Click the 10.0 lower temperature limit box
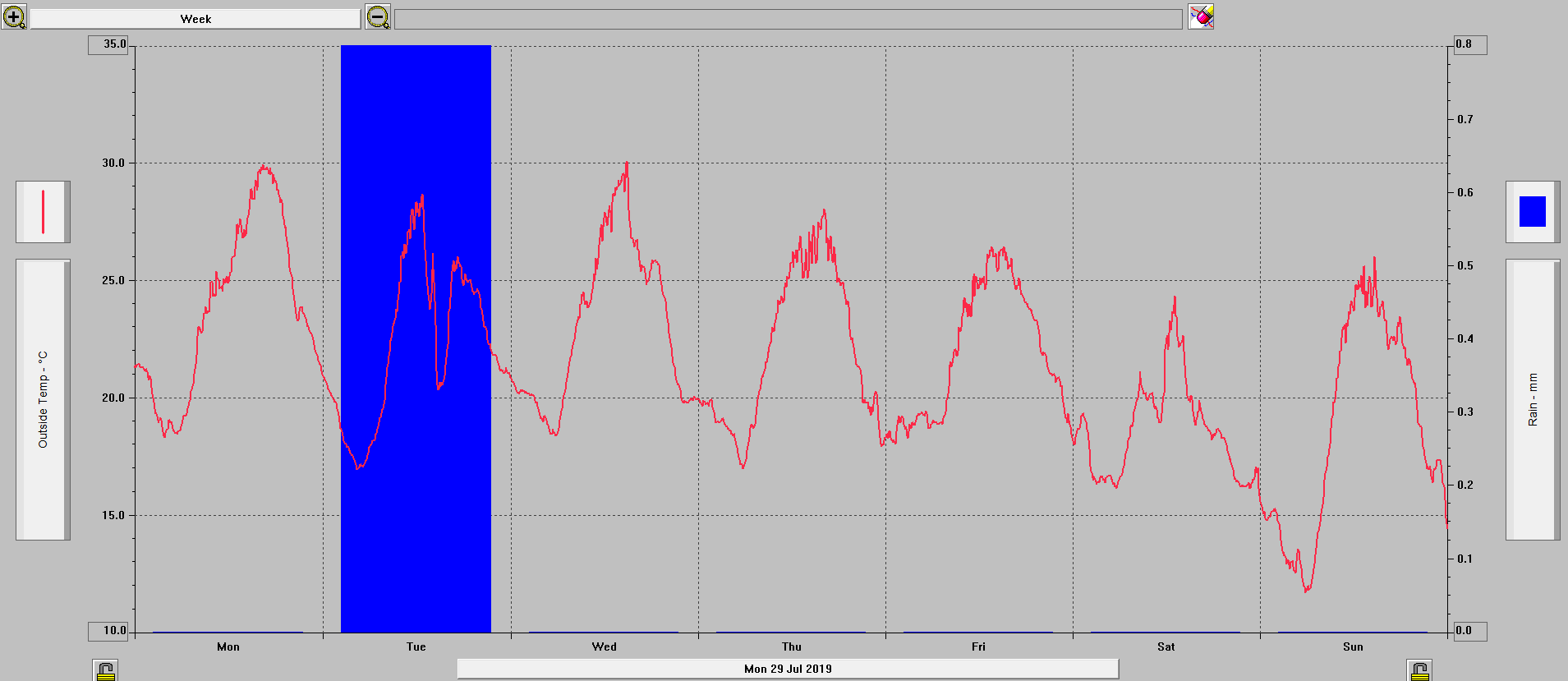The image size is (1568, 681). (x=109, y=631)
